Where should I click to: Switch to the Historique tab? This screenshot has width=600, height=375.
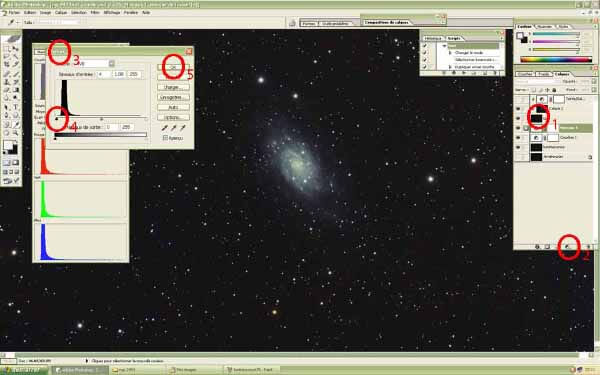[x=433, y=39]
